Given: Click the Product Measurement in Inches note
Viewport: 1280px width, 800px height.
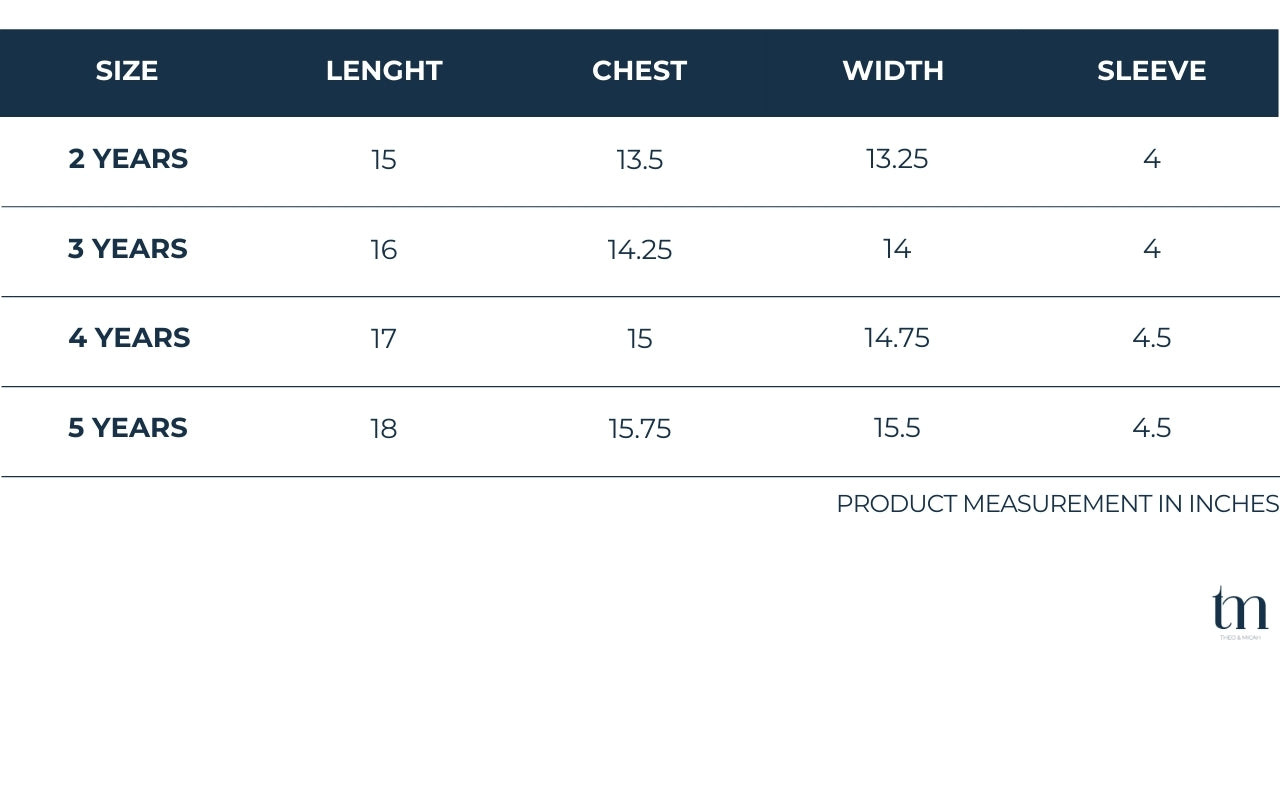Looking at the screenshot, I should 1058,504.
